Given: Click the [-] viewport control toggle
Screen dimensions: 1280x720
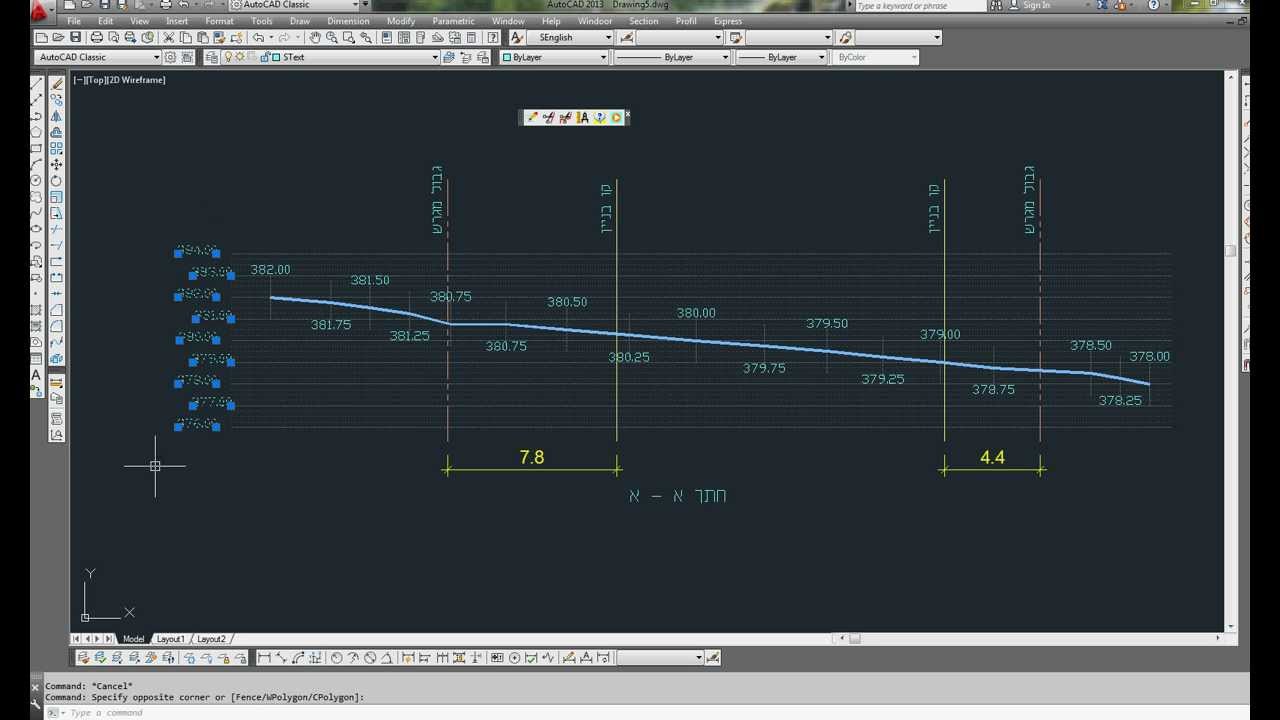Looking at the screenshot, I should [78, 80].
